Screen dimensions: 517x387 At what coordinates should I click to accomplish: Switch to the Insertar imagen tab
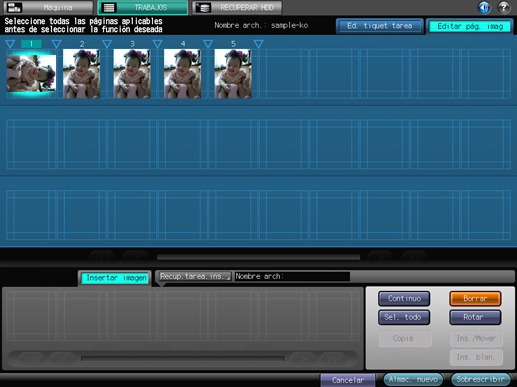(116, 278)
